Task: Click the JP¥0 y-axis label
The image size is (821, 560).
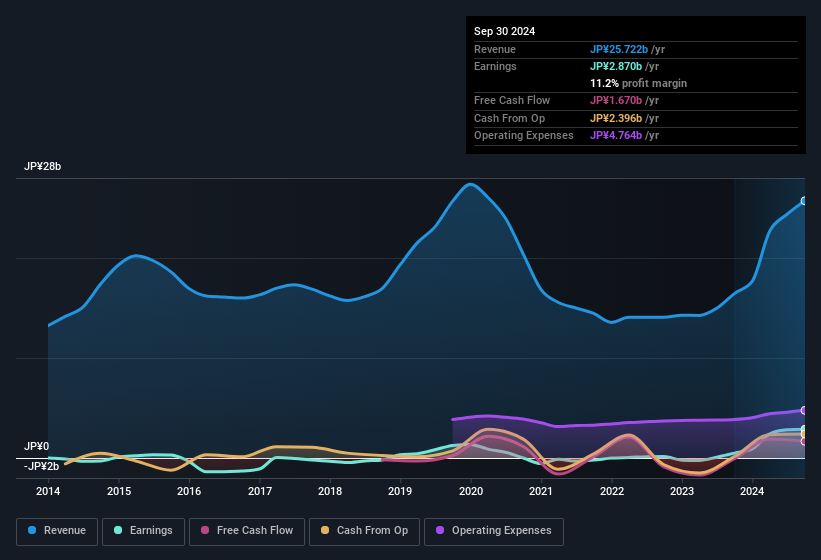Action: 37,446
